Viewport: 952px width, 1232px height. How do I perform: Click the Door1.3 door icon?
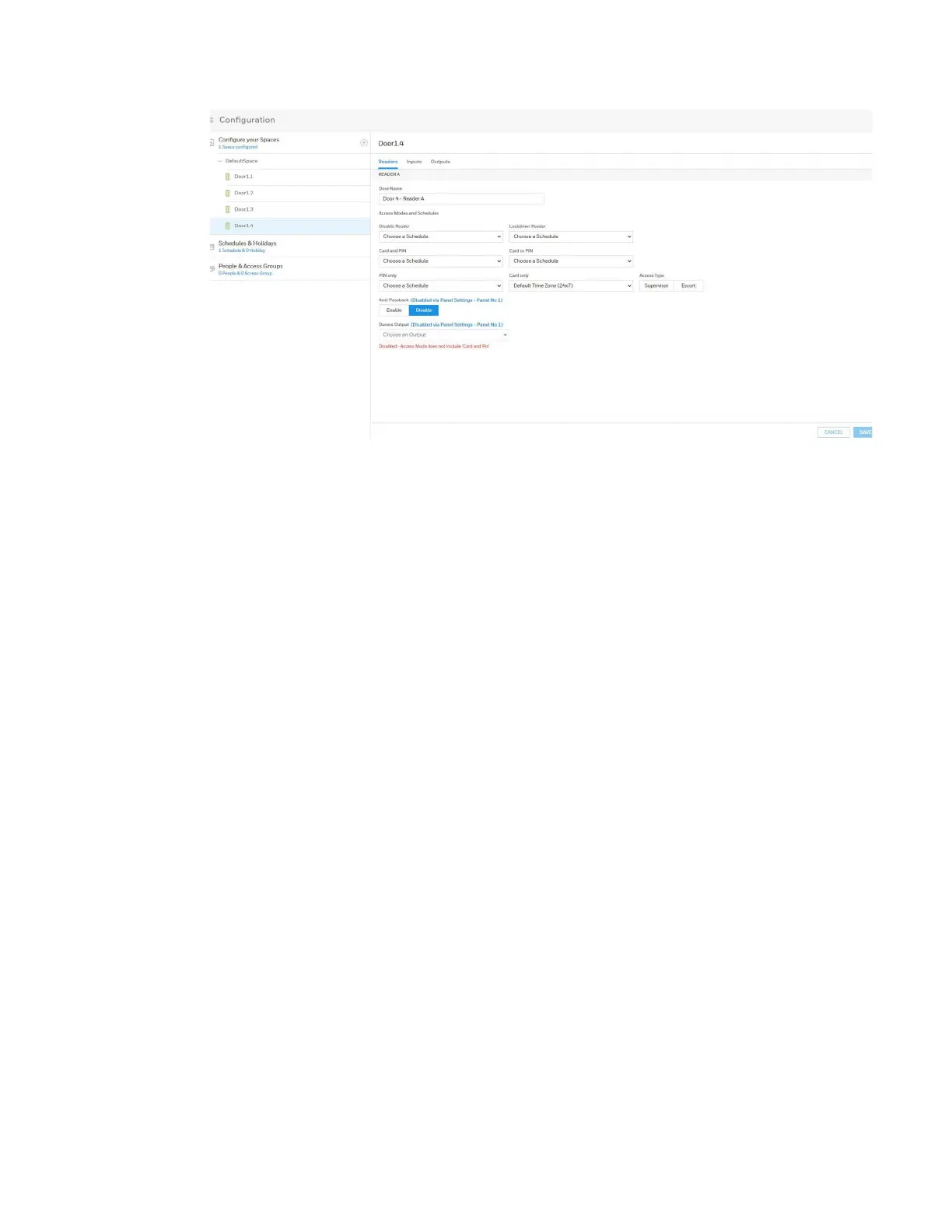point(228,209)
